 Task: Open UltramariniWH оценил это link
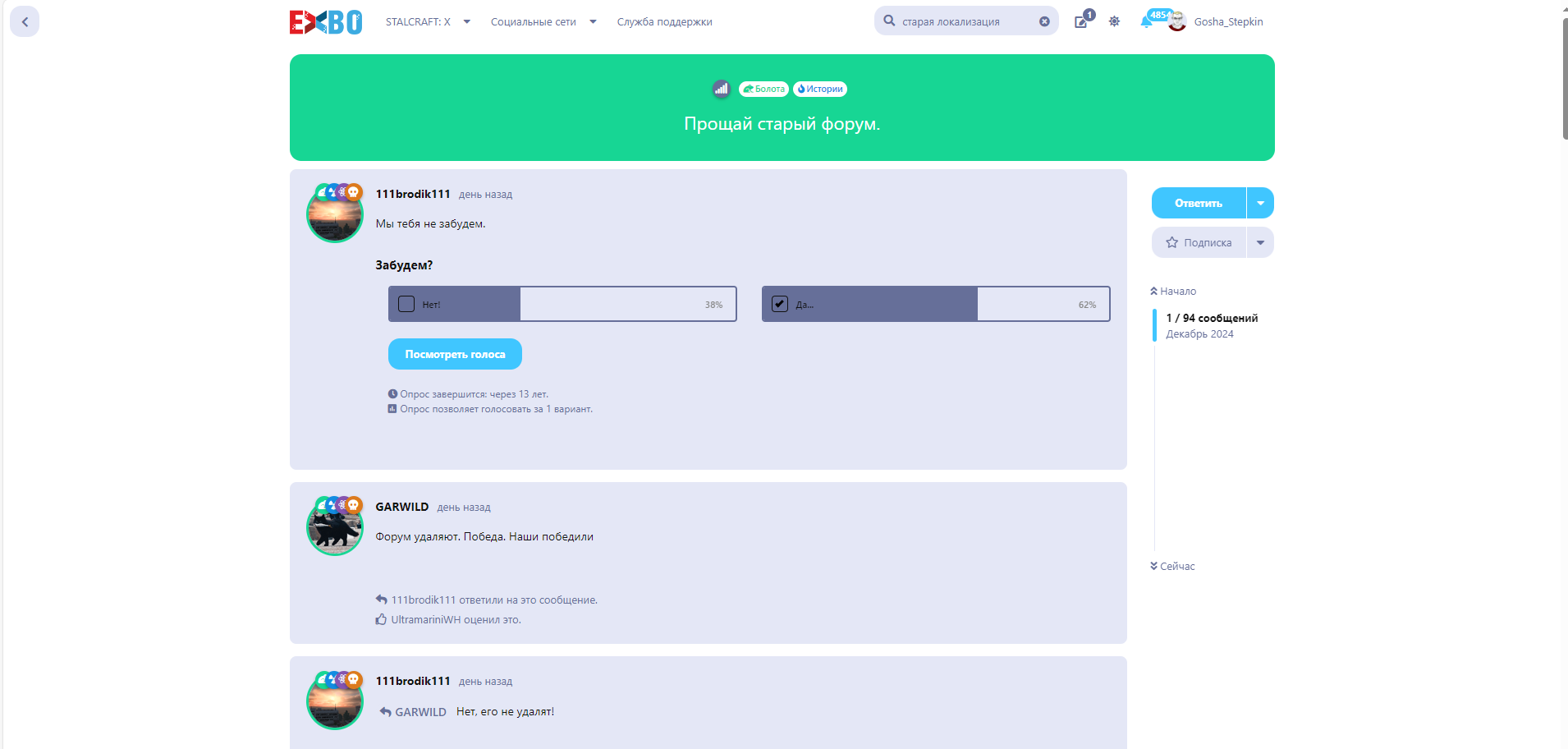456,620
